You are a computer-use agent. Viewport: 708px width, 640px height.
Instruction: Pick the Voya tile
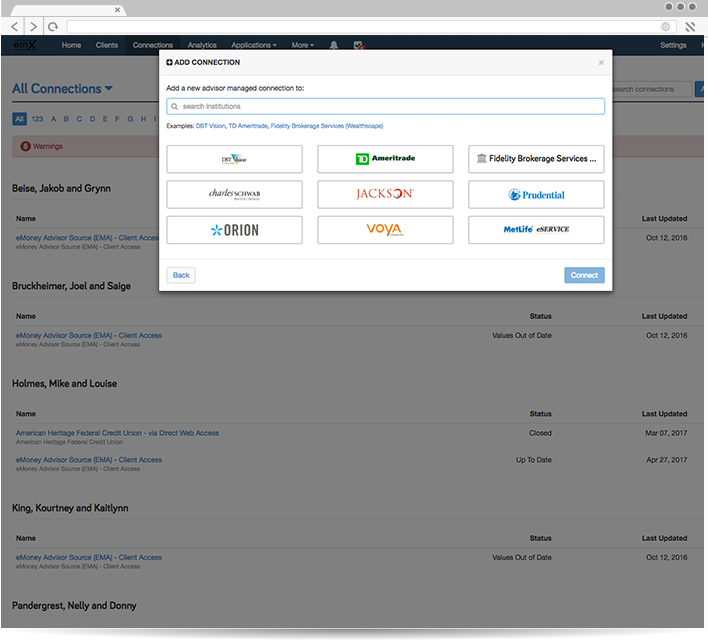385,230
